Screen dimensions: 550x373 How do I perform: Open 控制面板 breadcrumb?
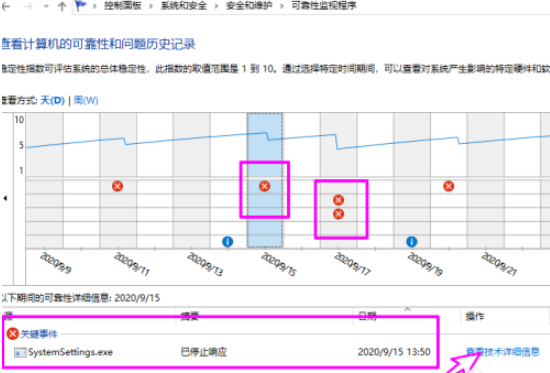[123, 6]
